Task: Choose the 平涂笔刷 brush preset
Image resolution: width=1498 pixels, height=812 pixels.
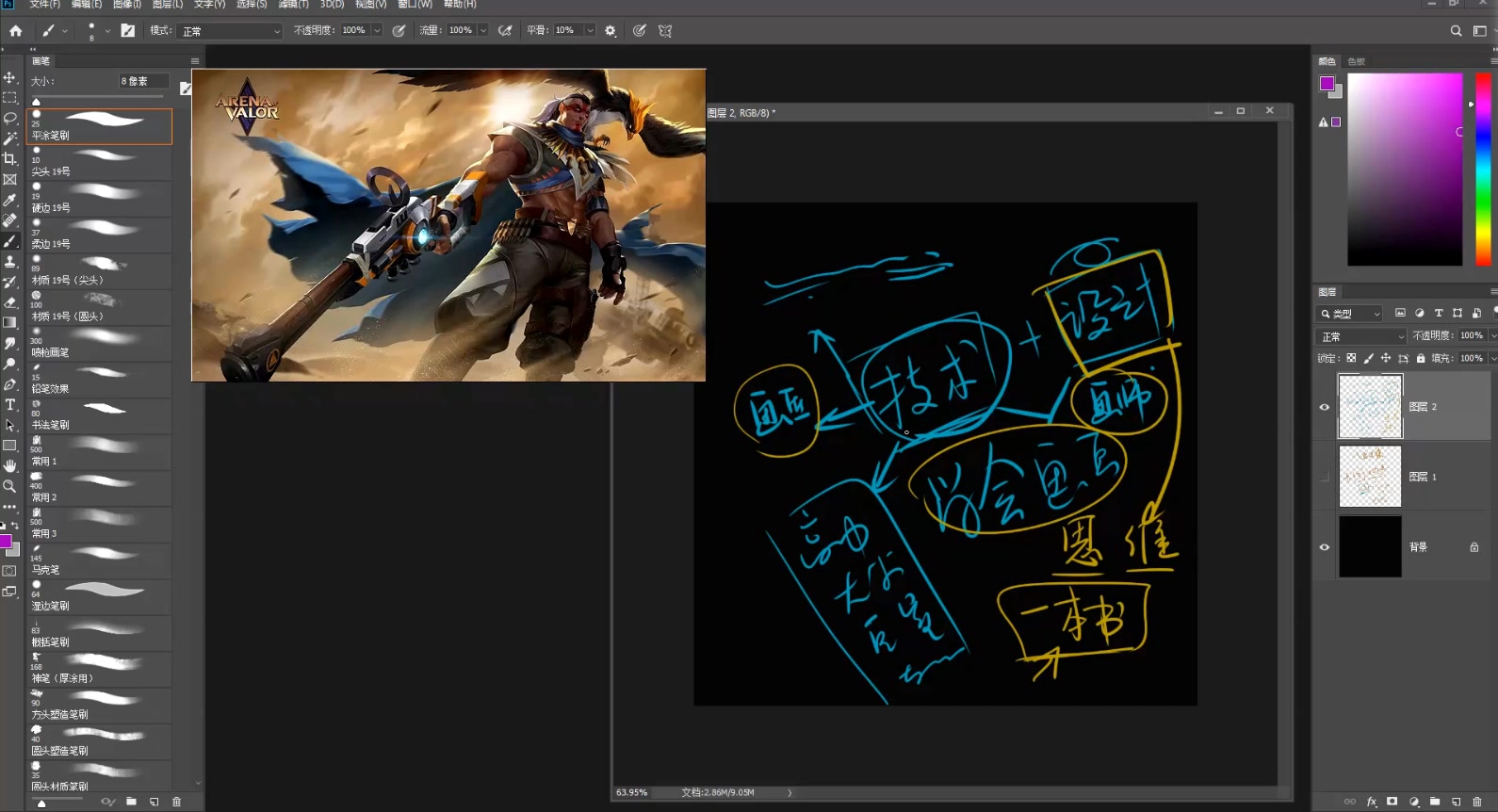Action: coord(100,126)
